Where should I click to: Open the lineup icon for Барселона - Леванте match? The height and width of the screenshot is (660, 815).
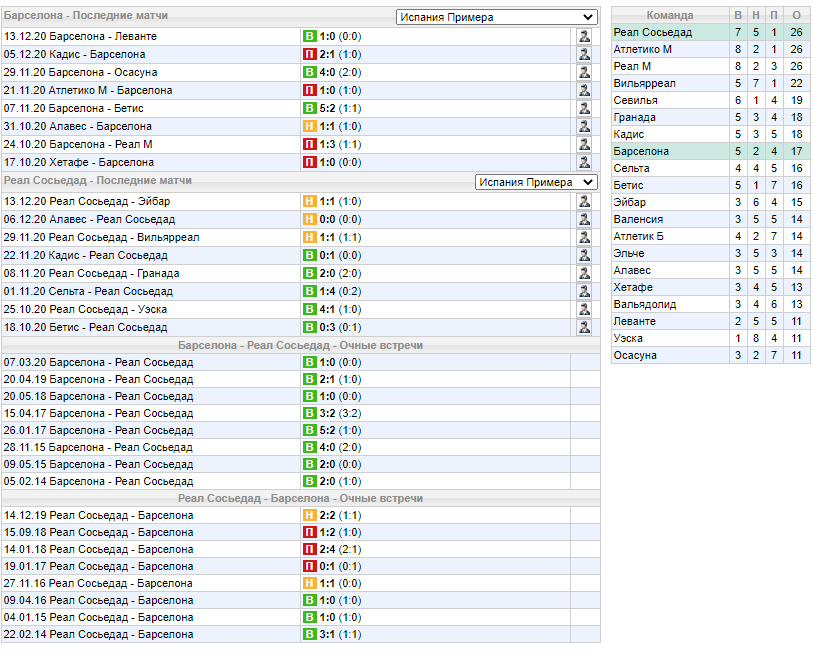[584, 36]
